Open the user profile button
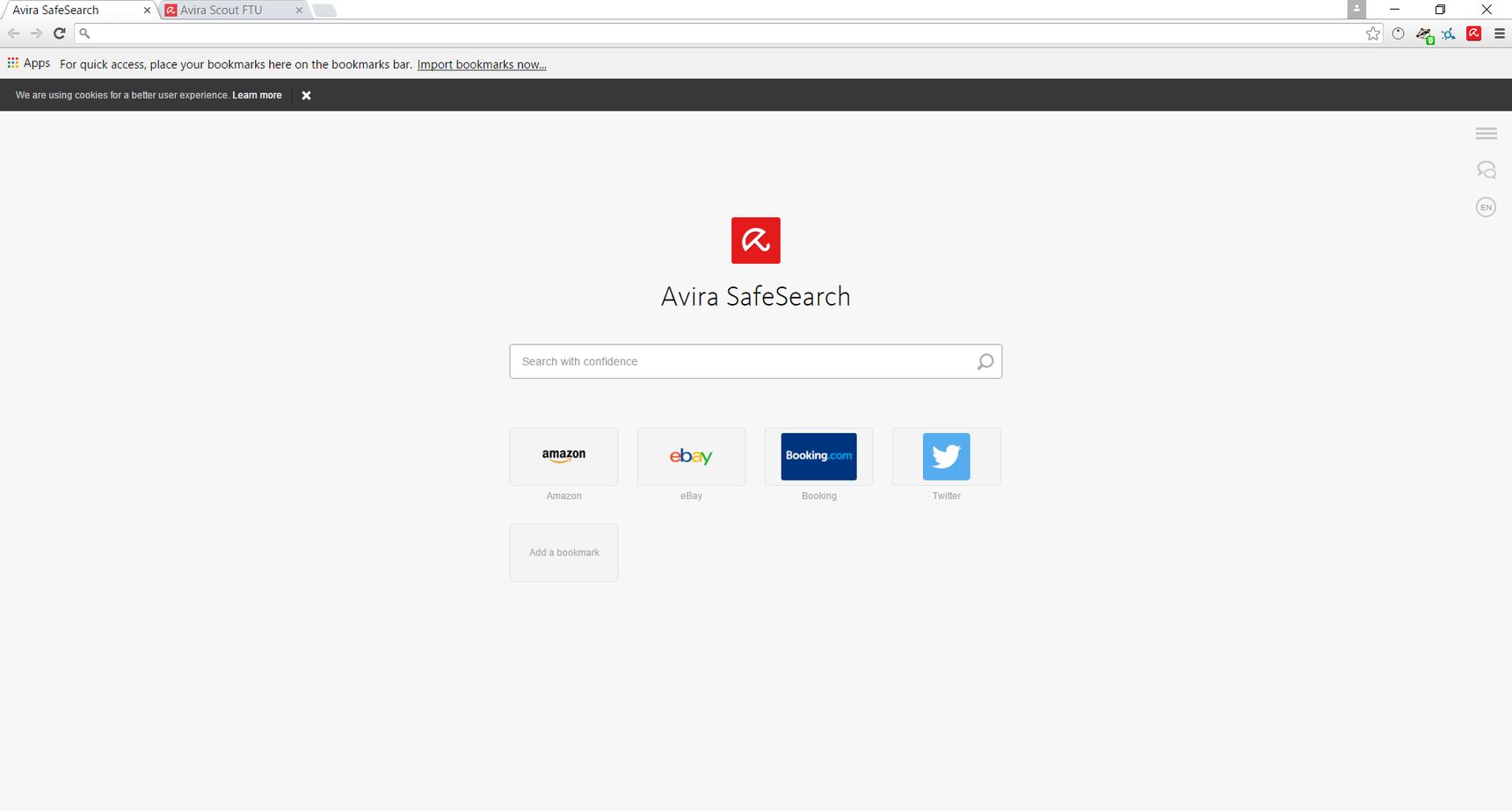Viewport: 1512px width, 811px height. 1356,9
